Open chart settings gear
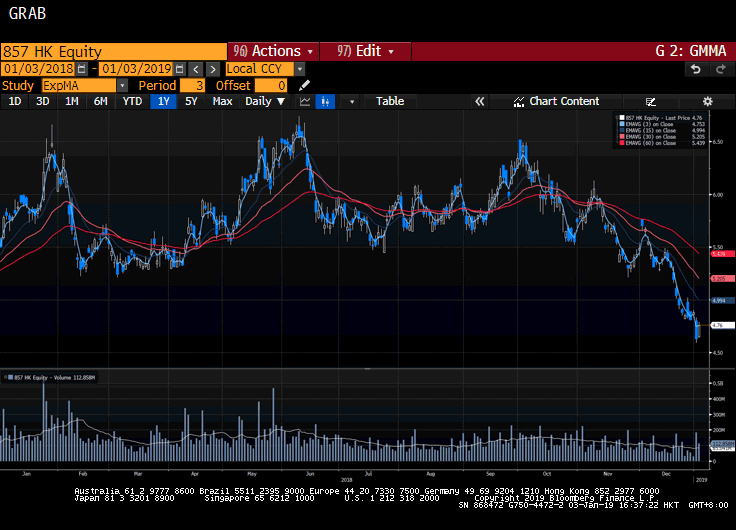This screenshot has width=736, height=530. [707, 101]
